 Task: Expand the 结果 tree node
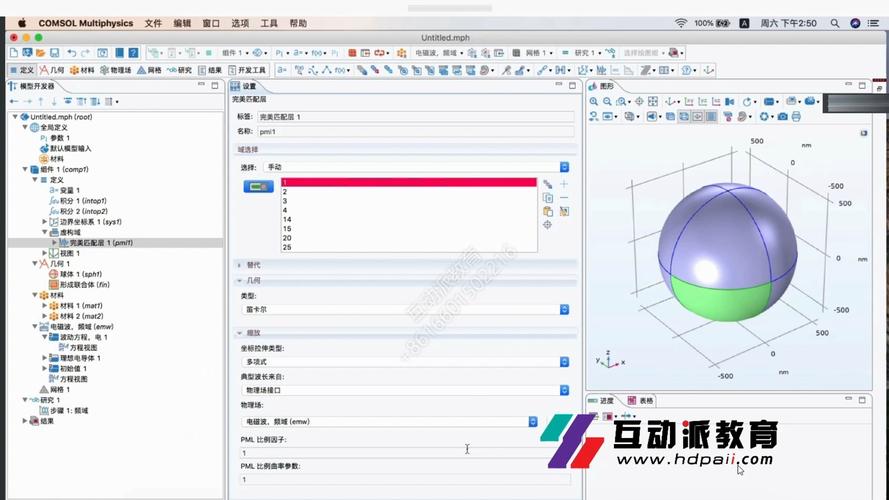[x=25, y=421]
